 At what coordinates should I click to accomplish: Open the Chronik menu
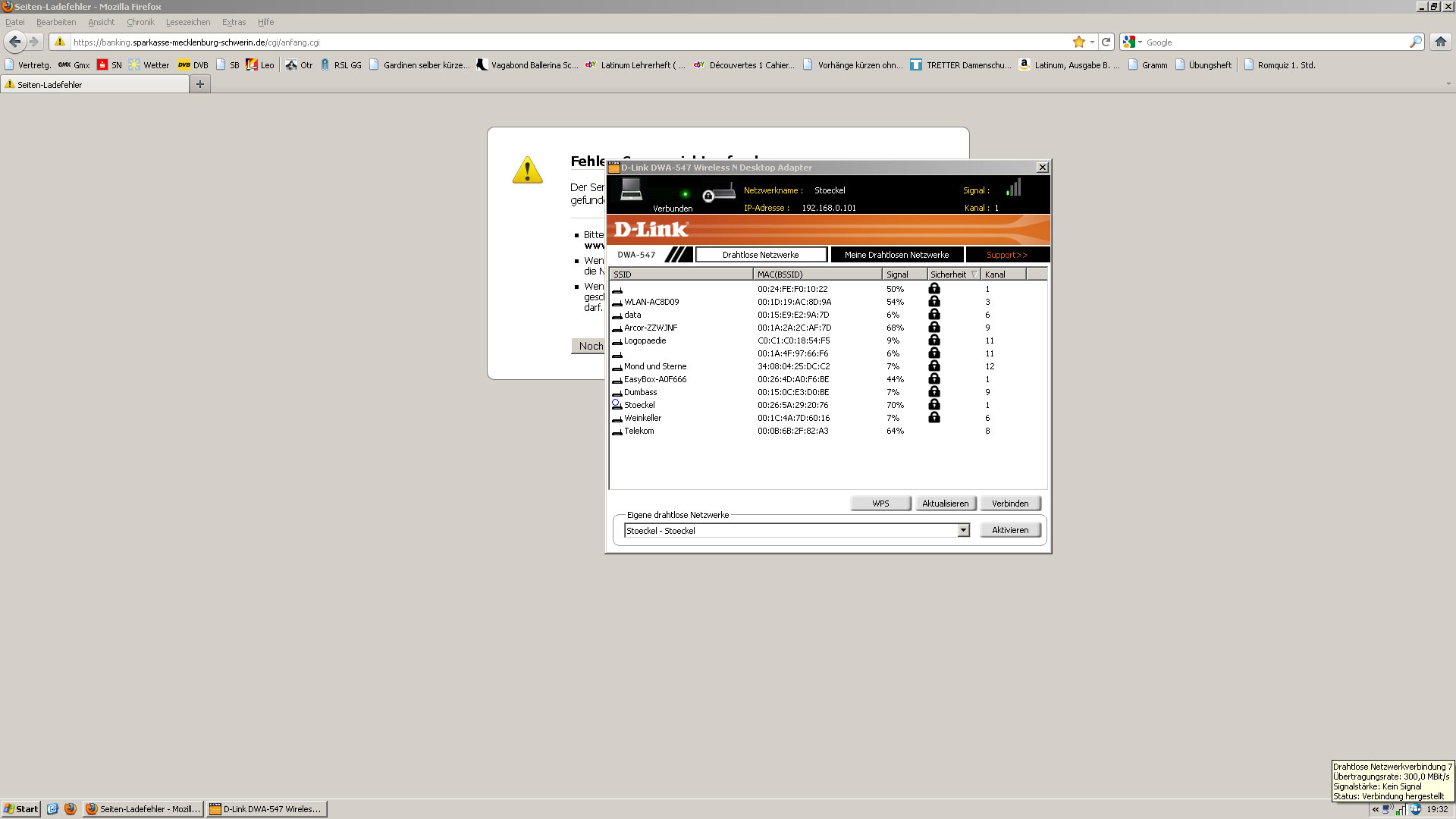140,22
